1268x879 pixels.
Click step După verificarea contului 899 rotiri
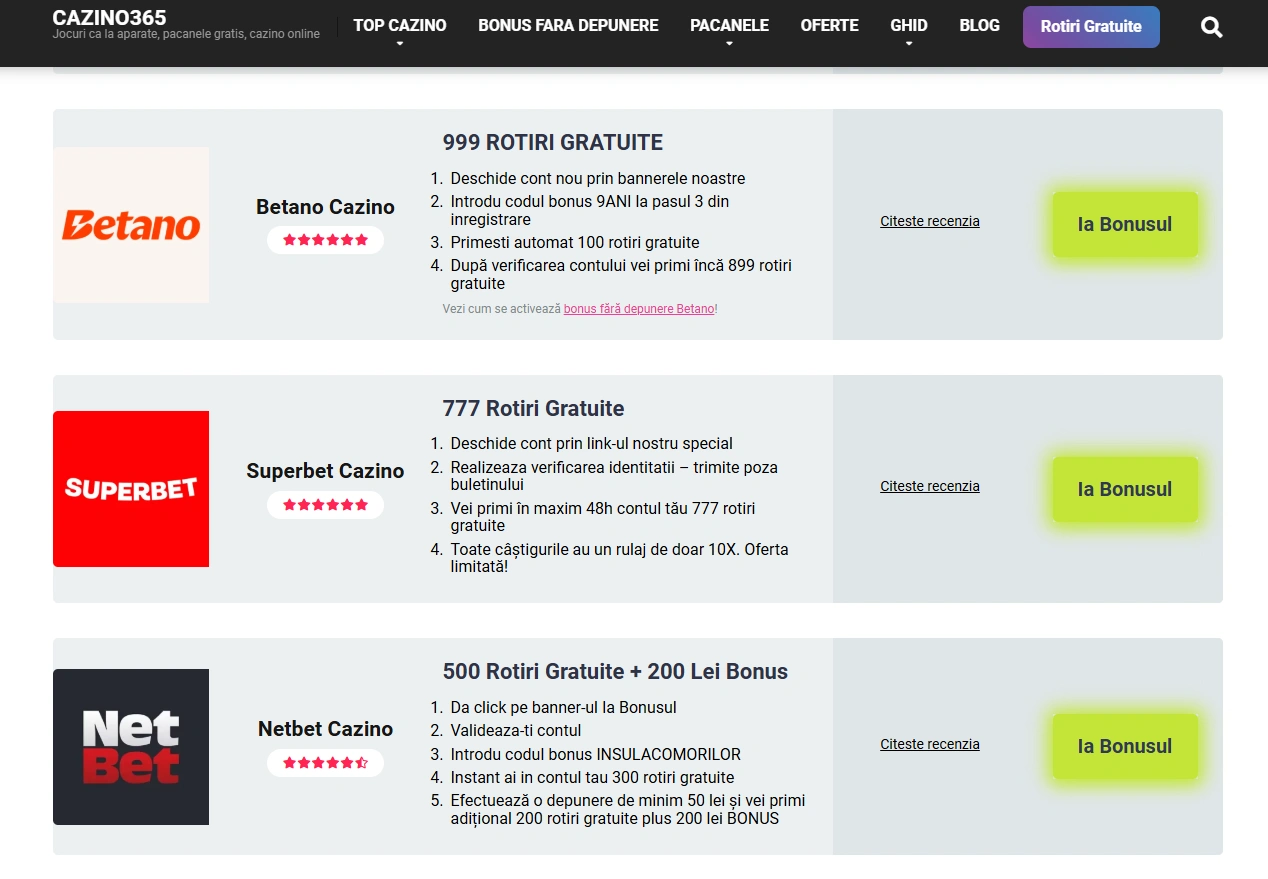point(621,274)
